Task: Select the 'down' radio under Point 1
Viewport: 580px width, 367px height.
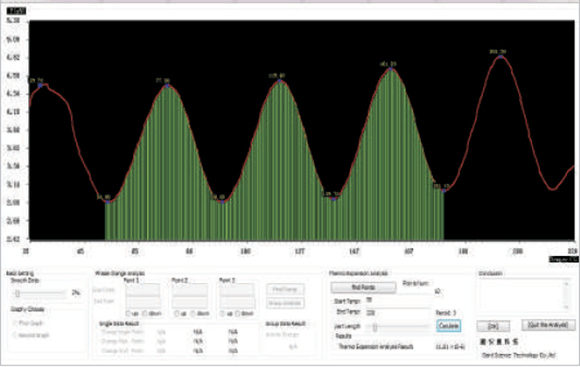Action: 145,314
